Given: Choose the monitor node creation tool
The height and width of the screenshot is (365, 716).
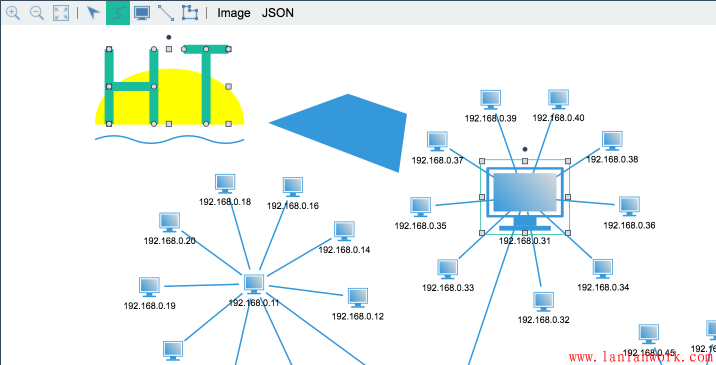Looking at the screenshot, I should tap(142, 13).
